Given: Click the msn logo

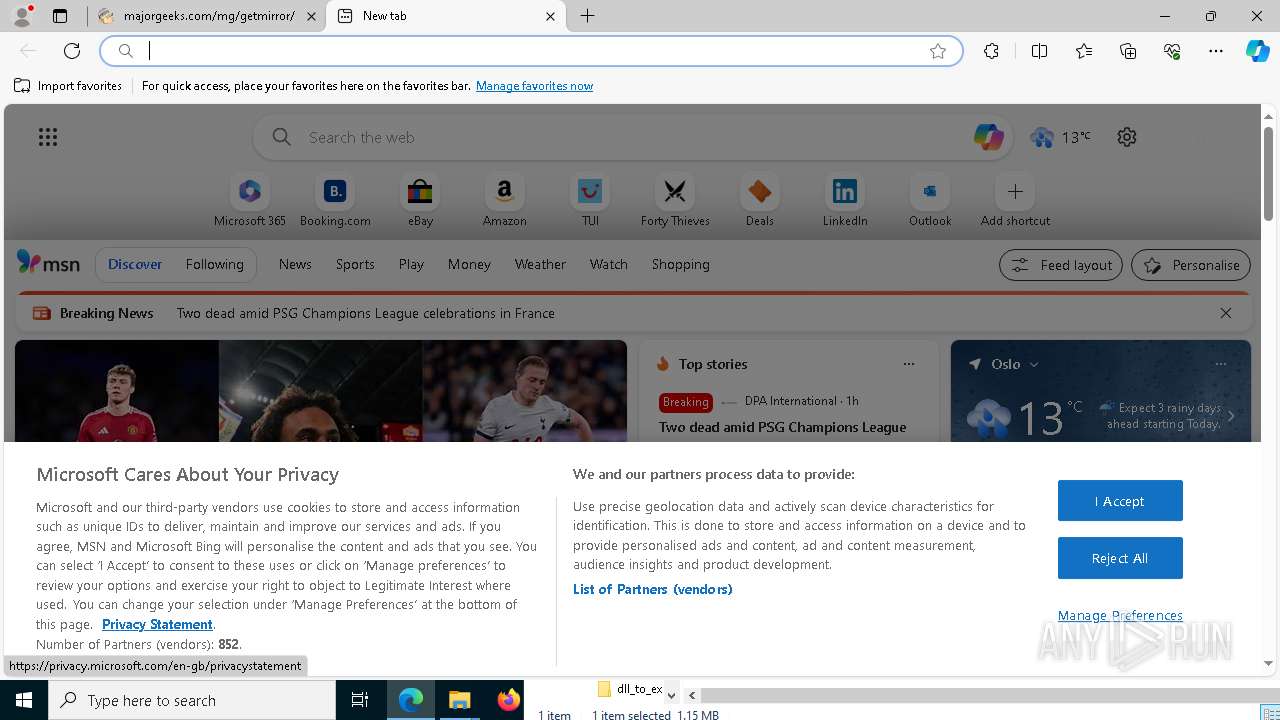Looking at the screenshot, I should click(x=48, y=263).
